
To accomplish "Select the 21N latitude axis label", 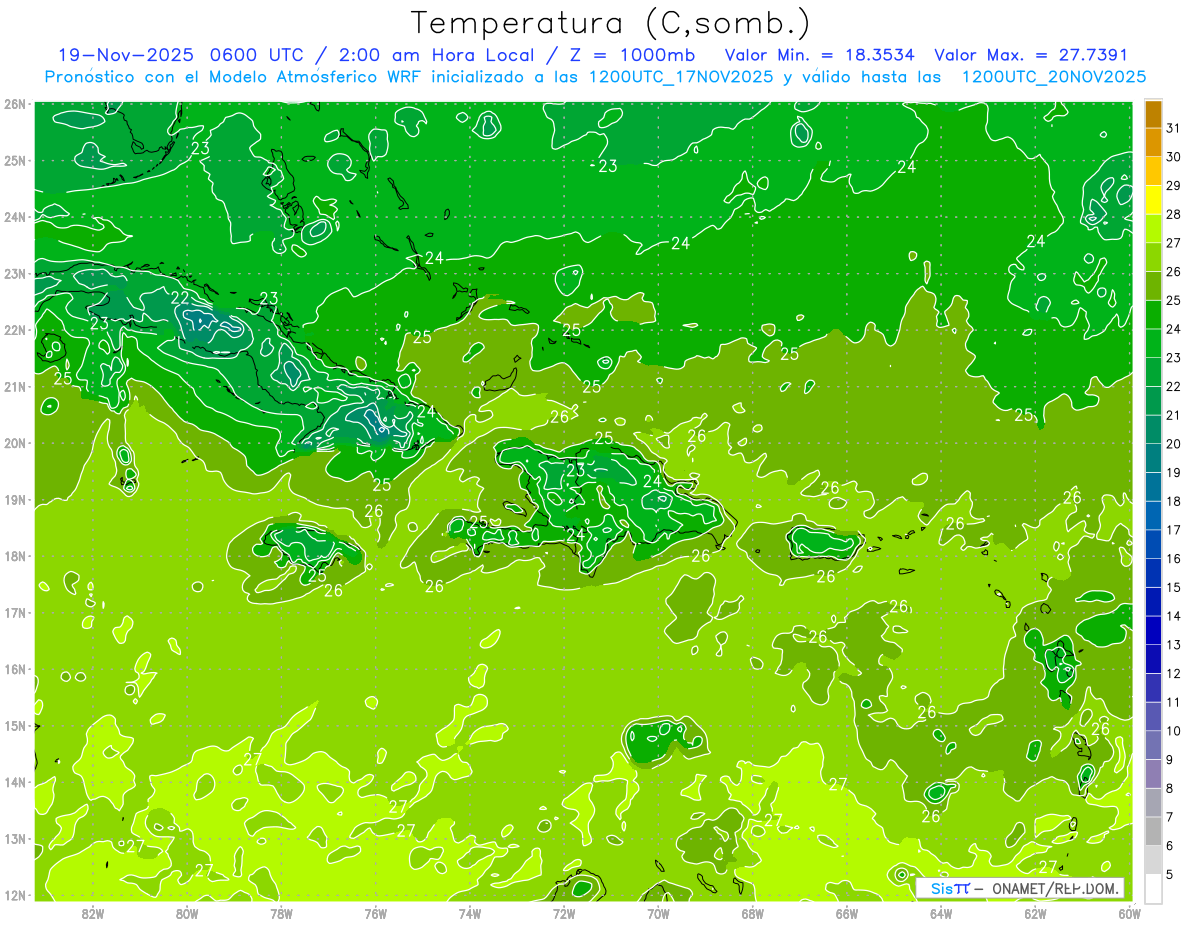I will [x=15, y=386].
